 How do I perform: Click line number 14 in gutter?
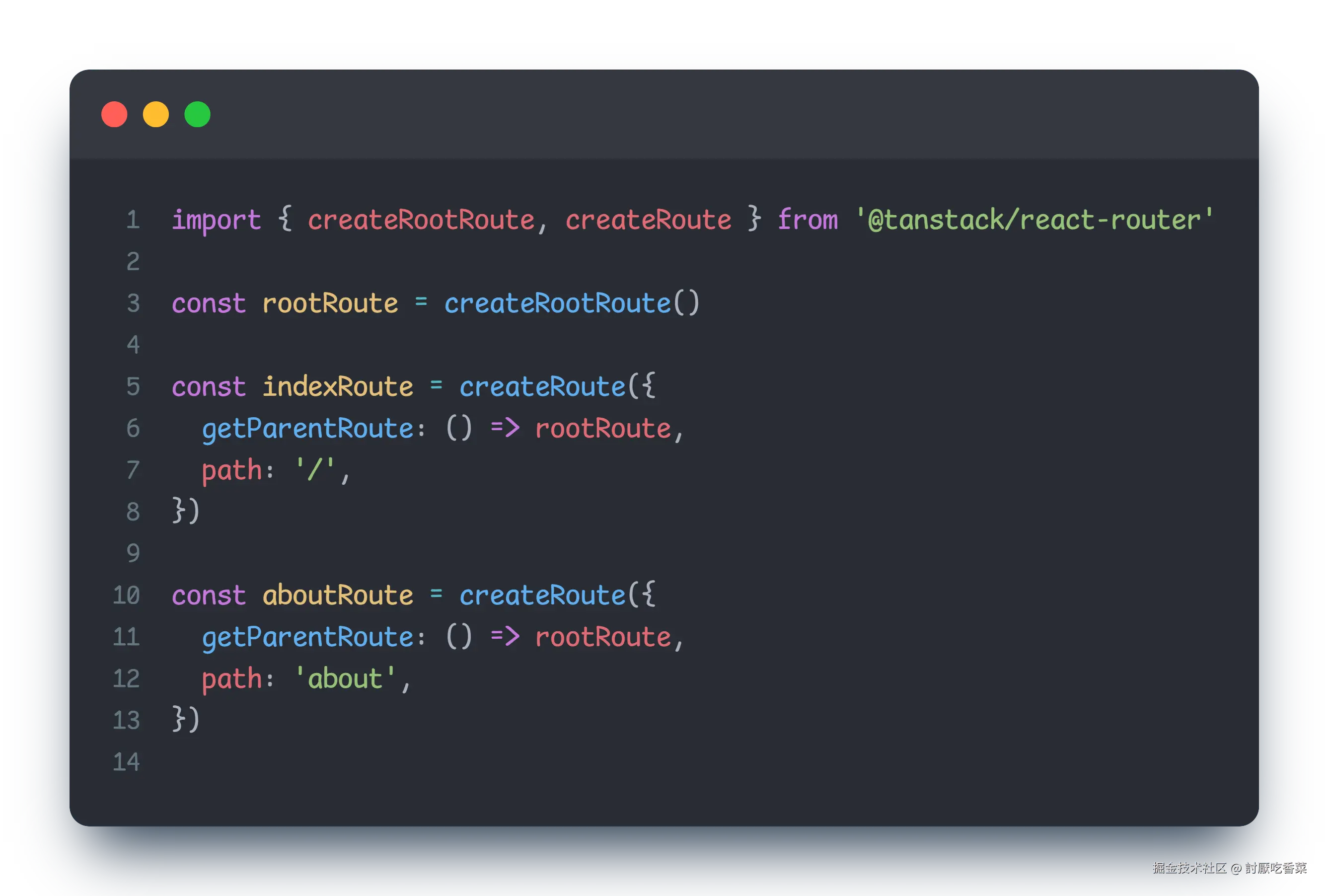[126, 763]
